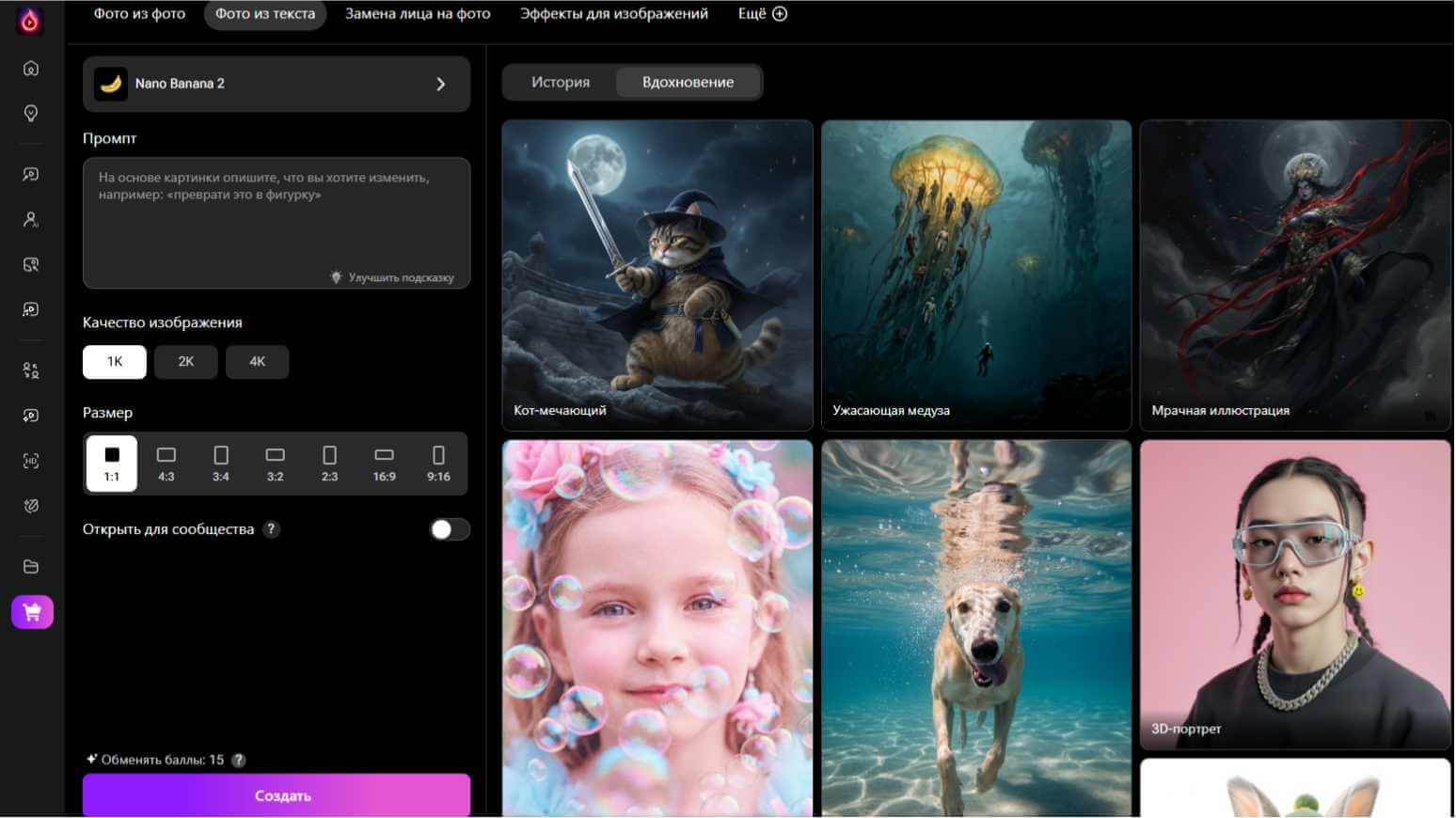The height and width of the screenshot is (818, 1456).
Task: Click the home icon in the sidebar
Action: [31, 69]
